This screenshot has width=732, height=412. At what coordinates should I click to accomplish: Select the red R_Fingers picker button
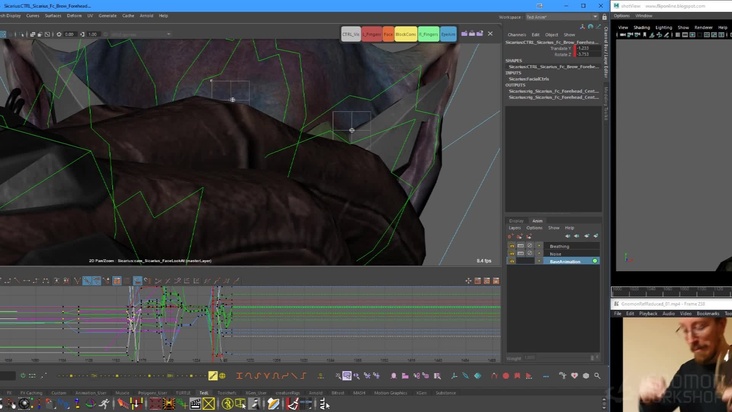371,34
